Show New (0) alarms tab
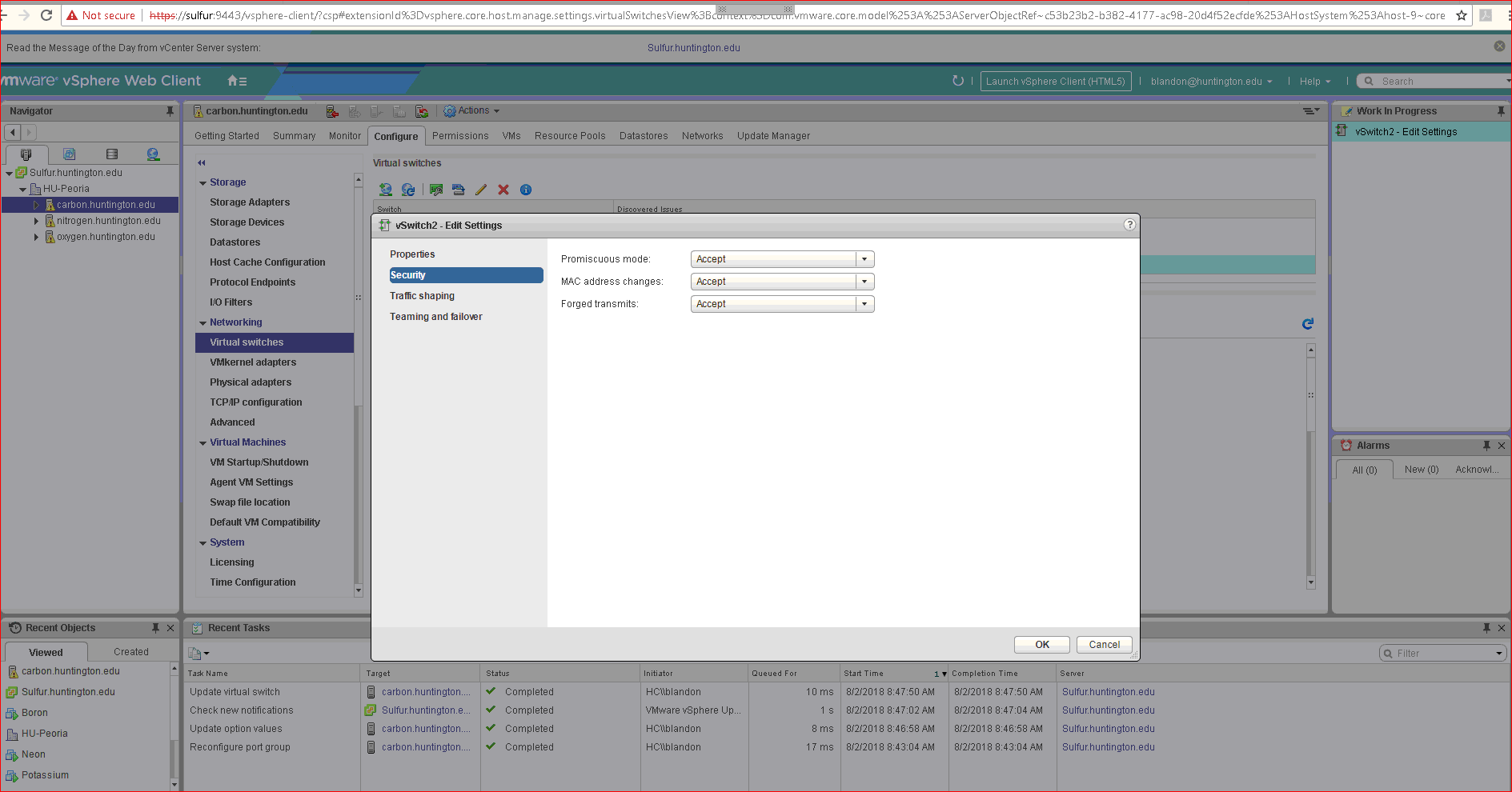This screenshot has height=792, width=1512. coord(1422,470)
